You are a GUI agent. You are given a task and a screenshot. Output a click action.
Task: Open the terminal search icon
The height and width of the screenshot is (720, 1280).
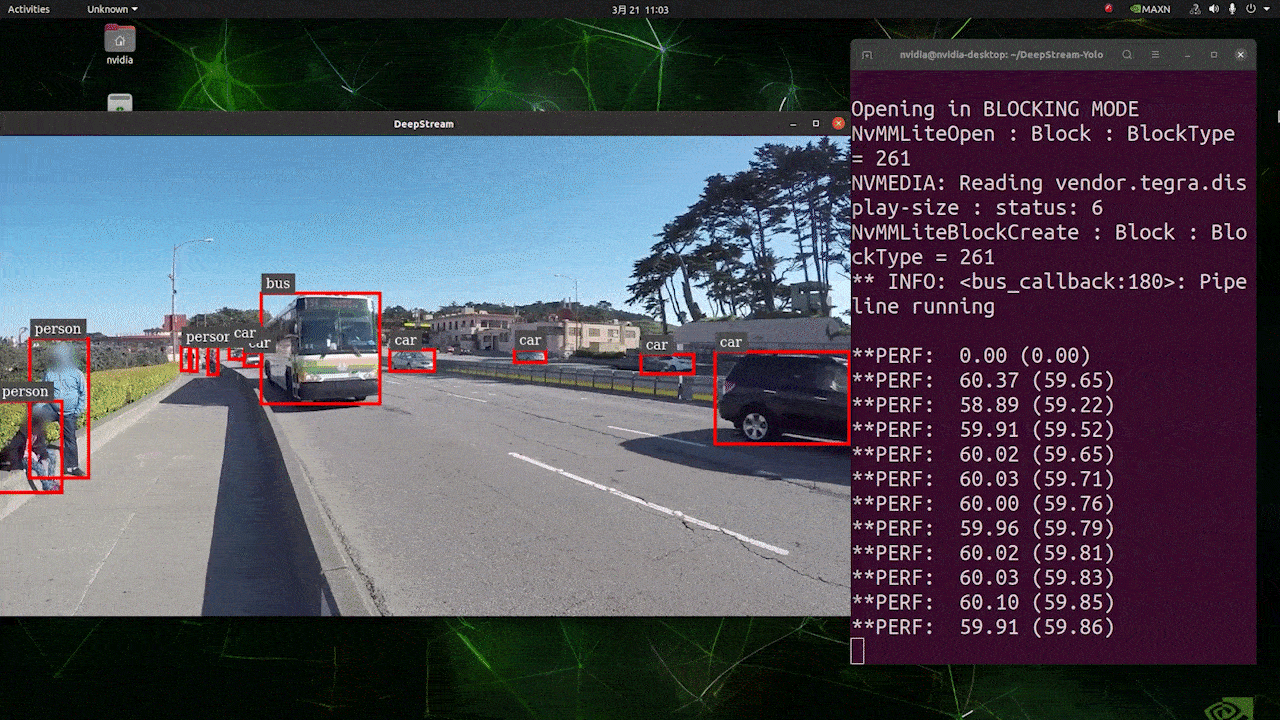point(1127,55)
